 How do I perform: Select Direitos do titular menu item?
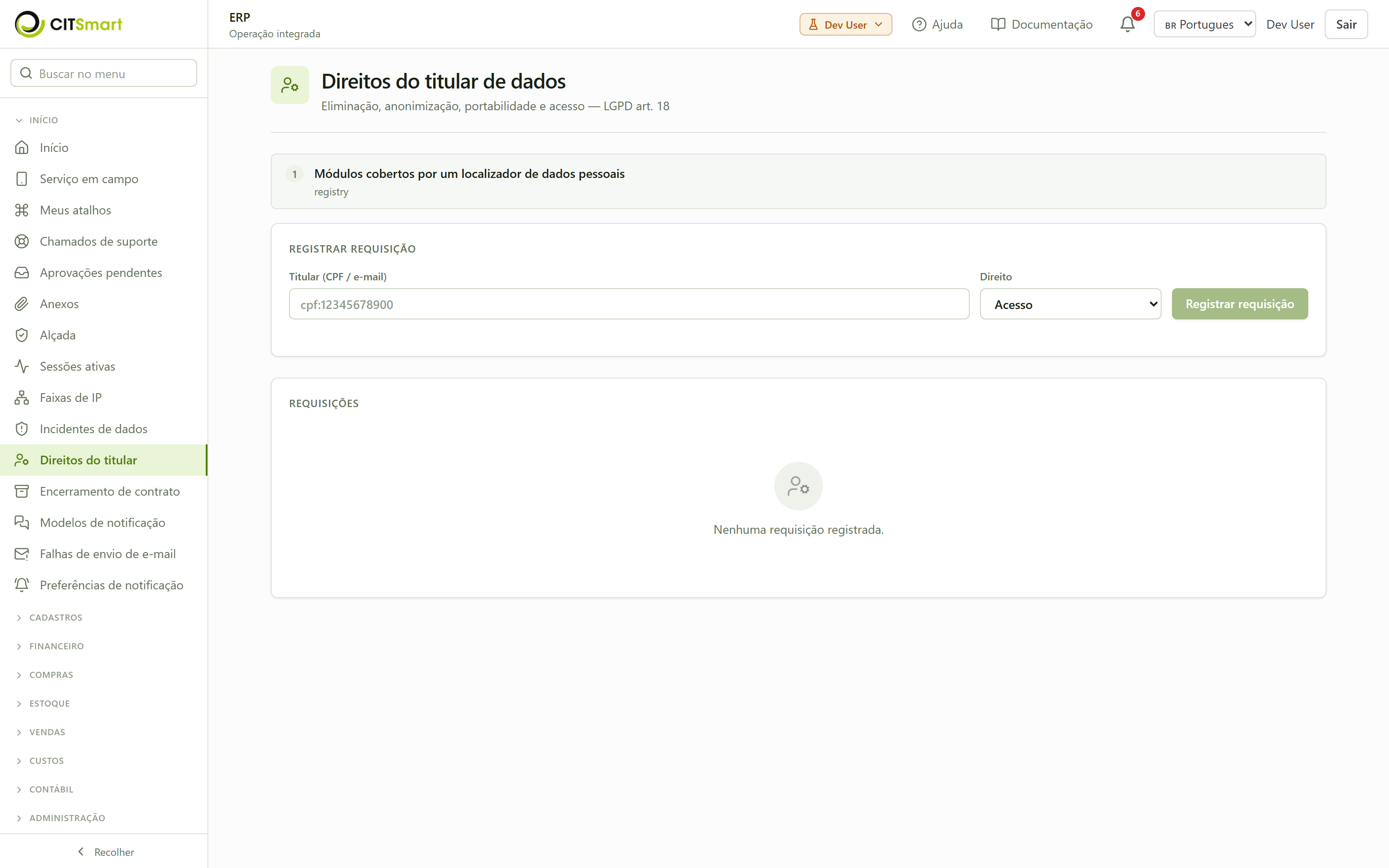pyautogui.click(x=103, y=460)
